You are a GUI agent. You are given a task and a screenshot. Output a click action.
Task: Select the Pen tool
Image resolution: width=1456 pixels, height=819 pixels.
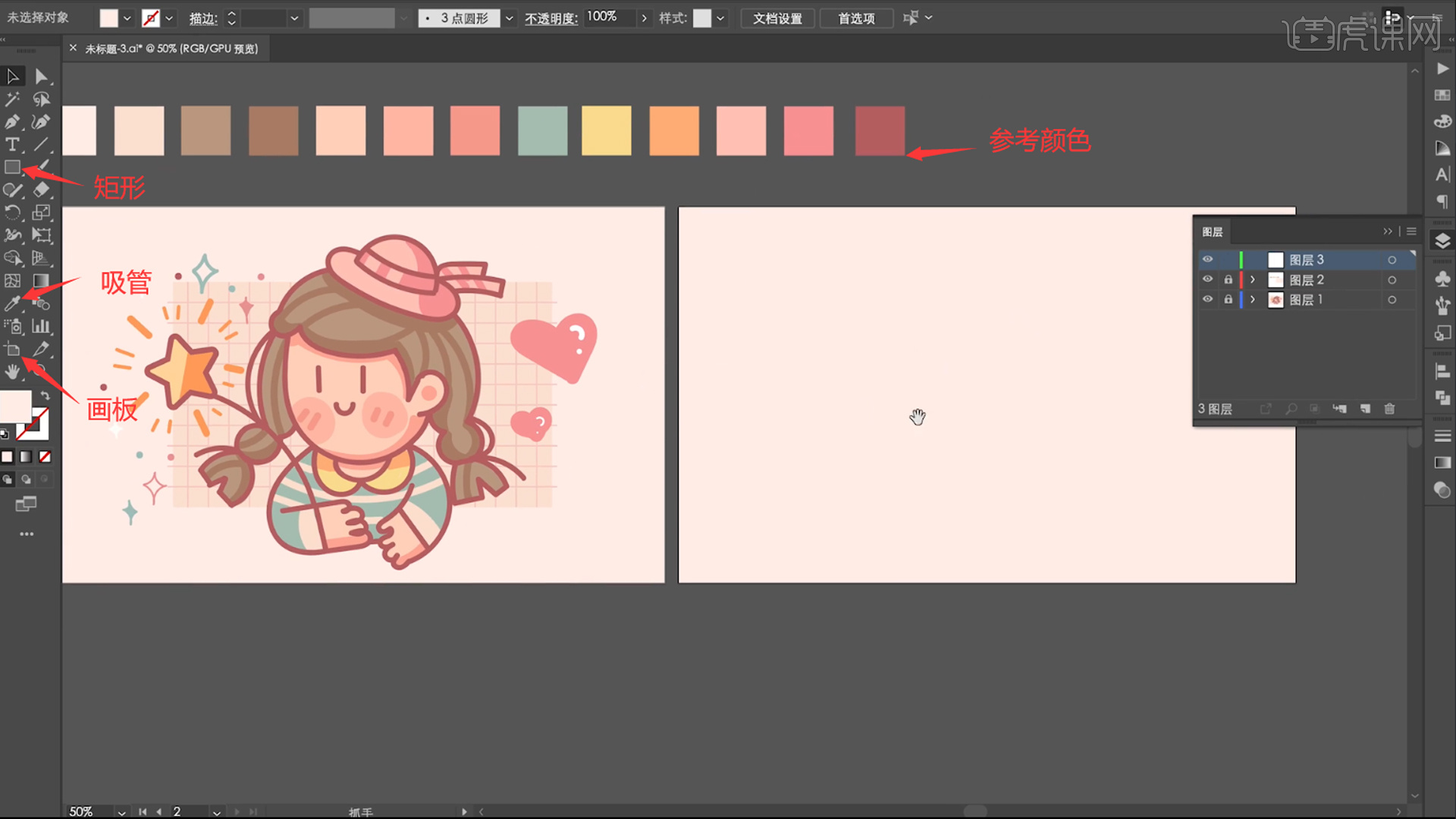[x=12, y=122]
